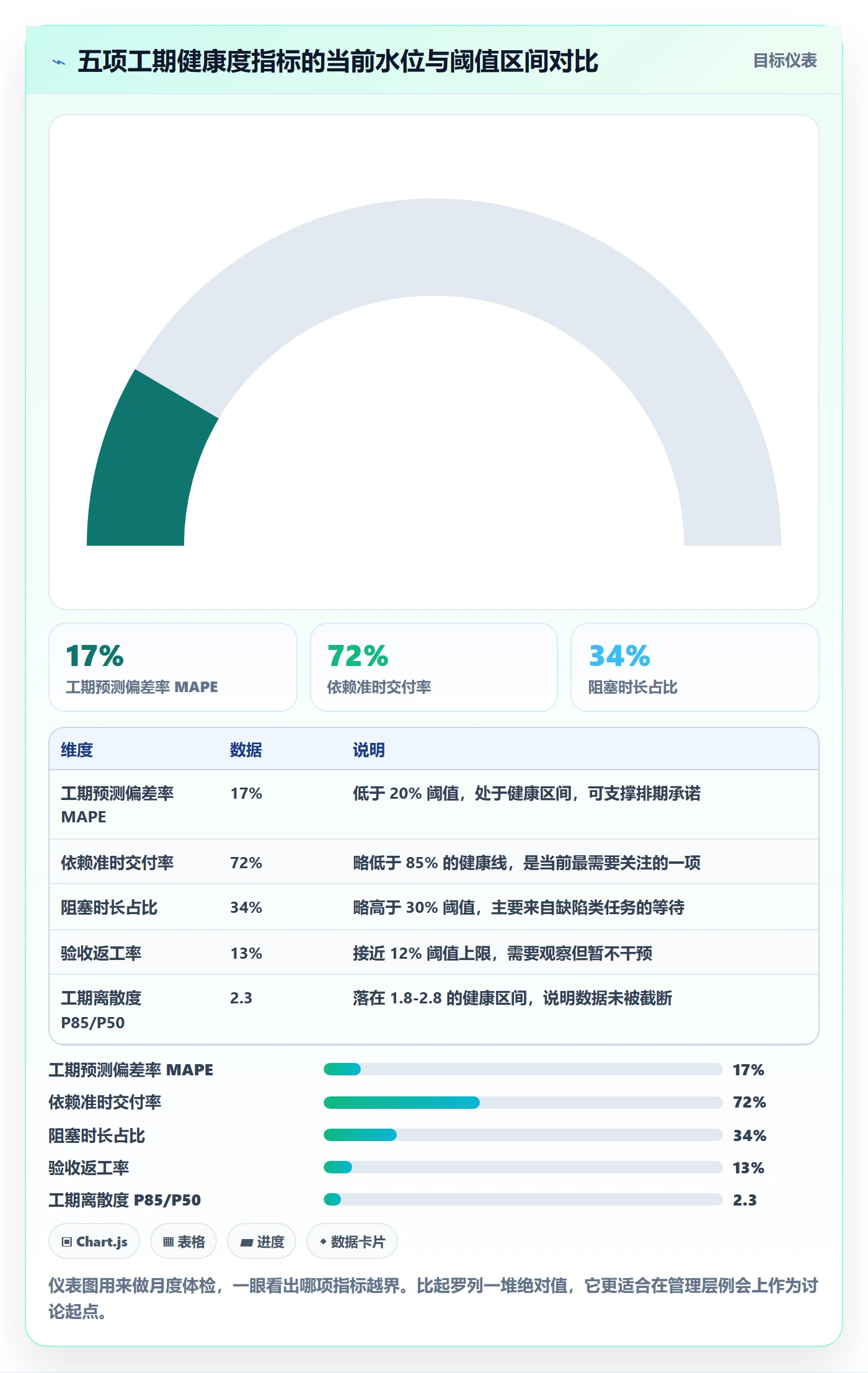Viewport: 868px width, 1373px height.
Task: Click the 进度 tag chip
Action: pos(262,1242)
